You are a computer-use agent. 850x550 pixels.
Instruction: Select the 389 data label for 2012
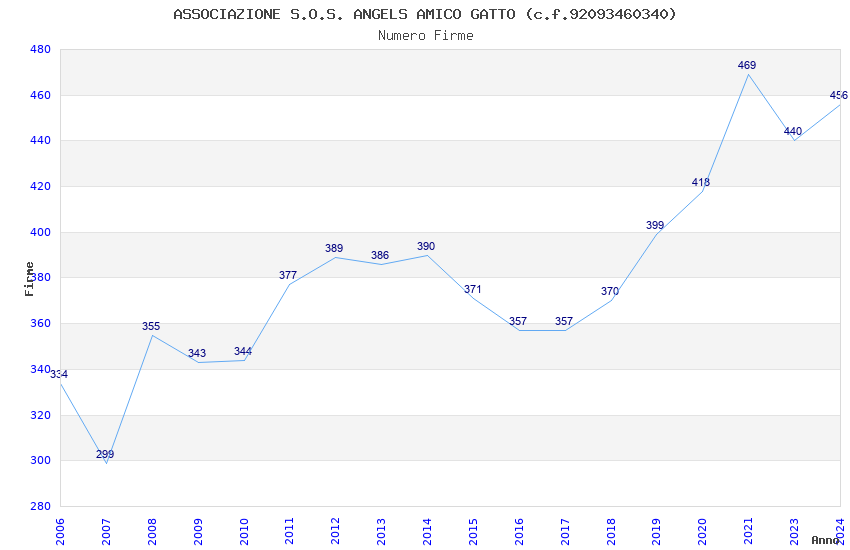pos(334,248)
